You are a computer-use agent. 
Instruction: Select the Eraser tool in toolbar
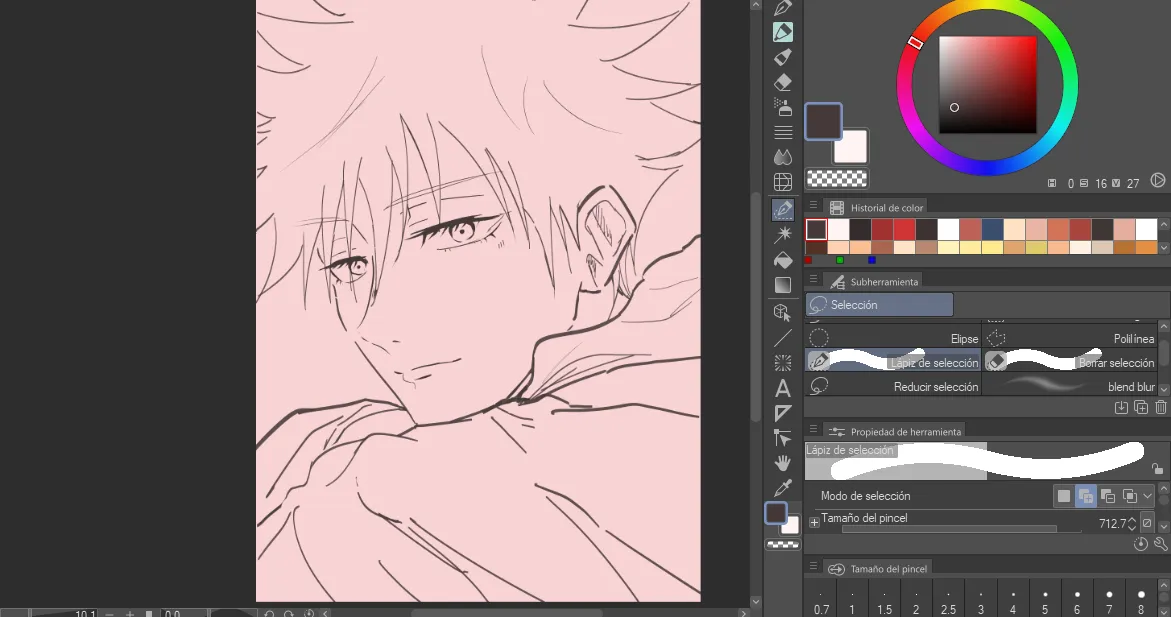point(783,82)
